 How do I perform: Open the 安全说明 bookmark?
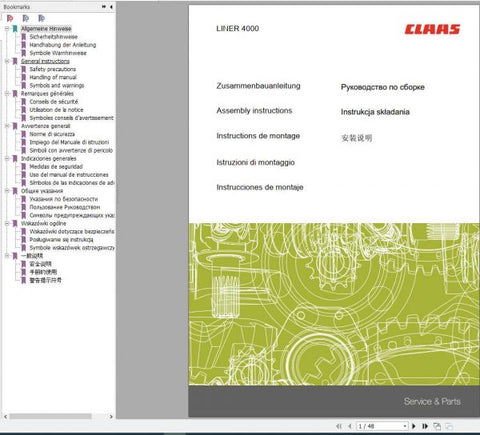(40, 264)
